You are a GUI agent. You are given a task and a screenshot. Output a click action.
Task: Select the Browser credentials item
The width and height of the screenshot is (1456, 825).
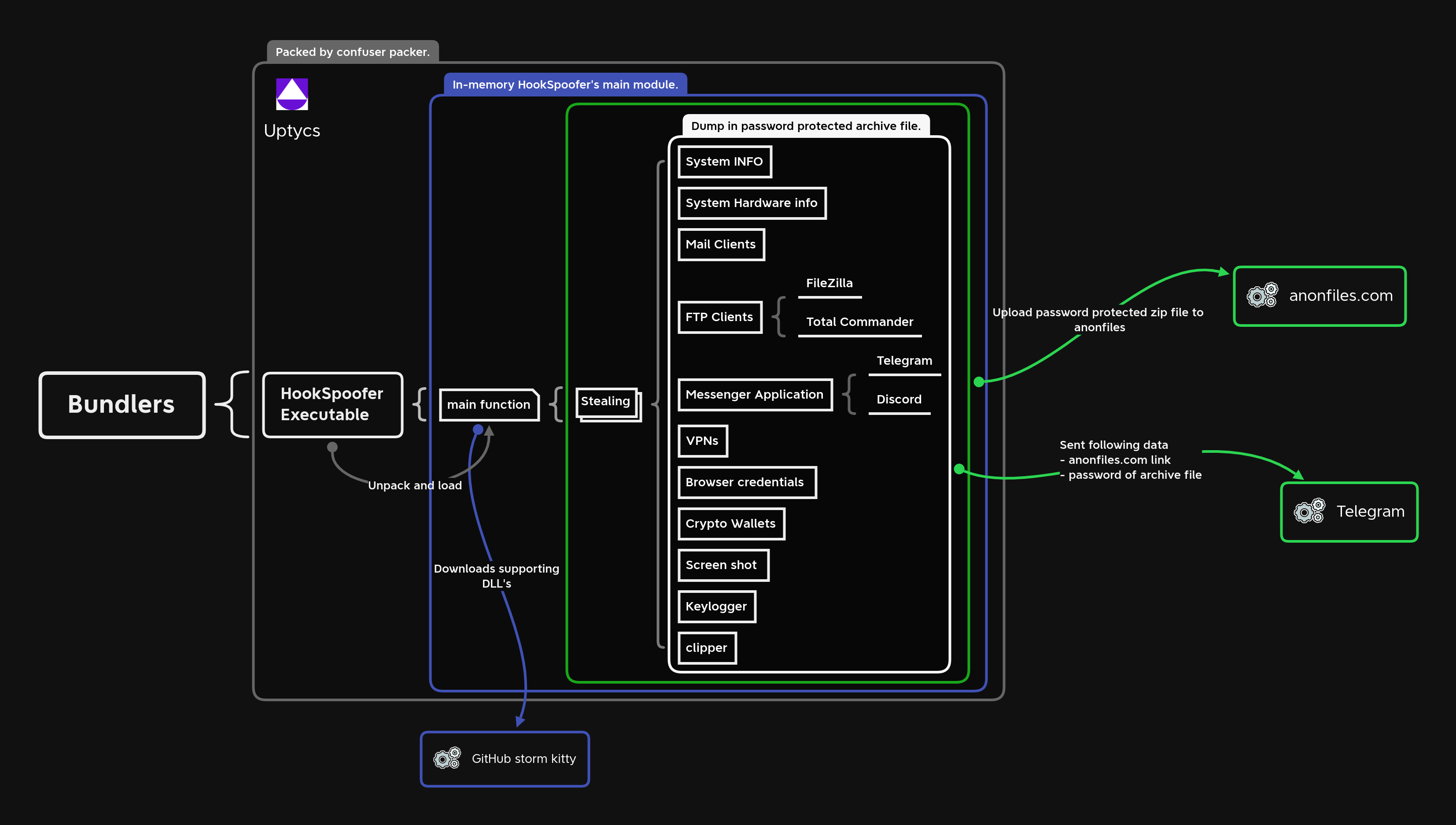(747, 482)
